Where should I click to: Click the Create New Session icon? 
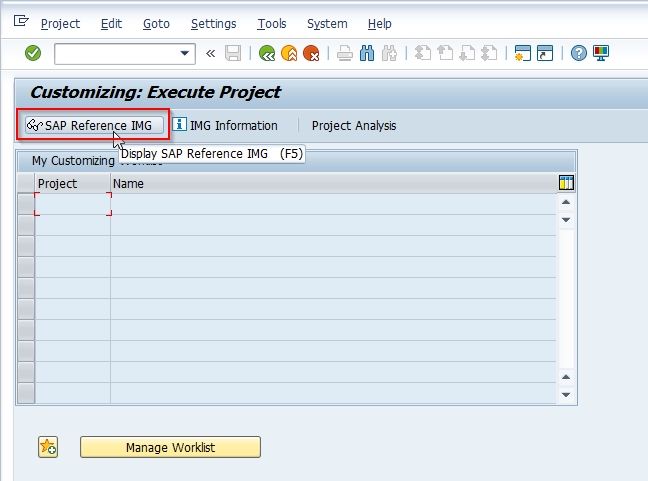coord(523,53)
